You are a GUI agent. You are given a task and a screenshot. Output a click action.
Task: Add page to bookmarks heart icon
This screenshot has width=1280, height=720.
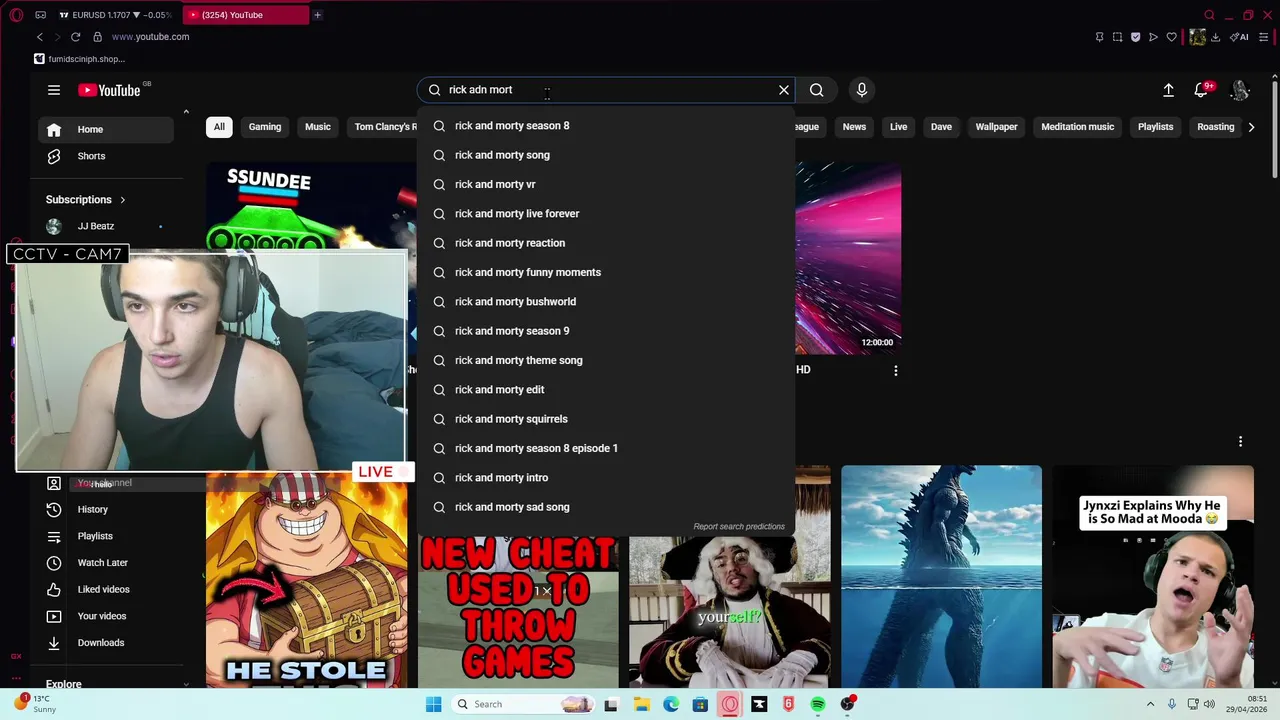tap(1171, 37)
